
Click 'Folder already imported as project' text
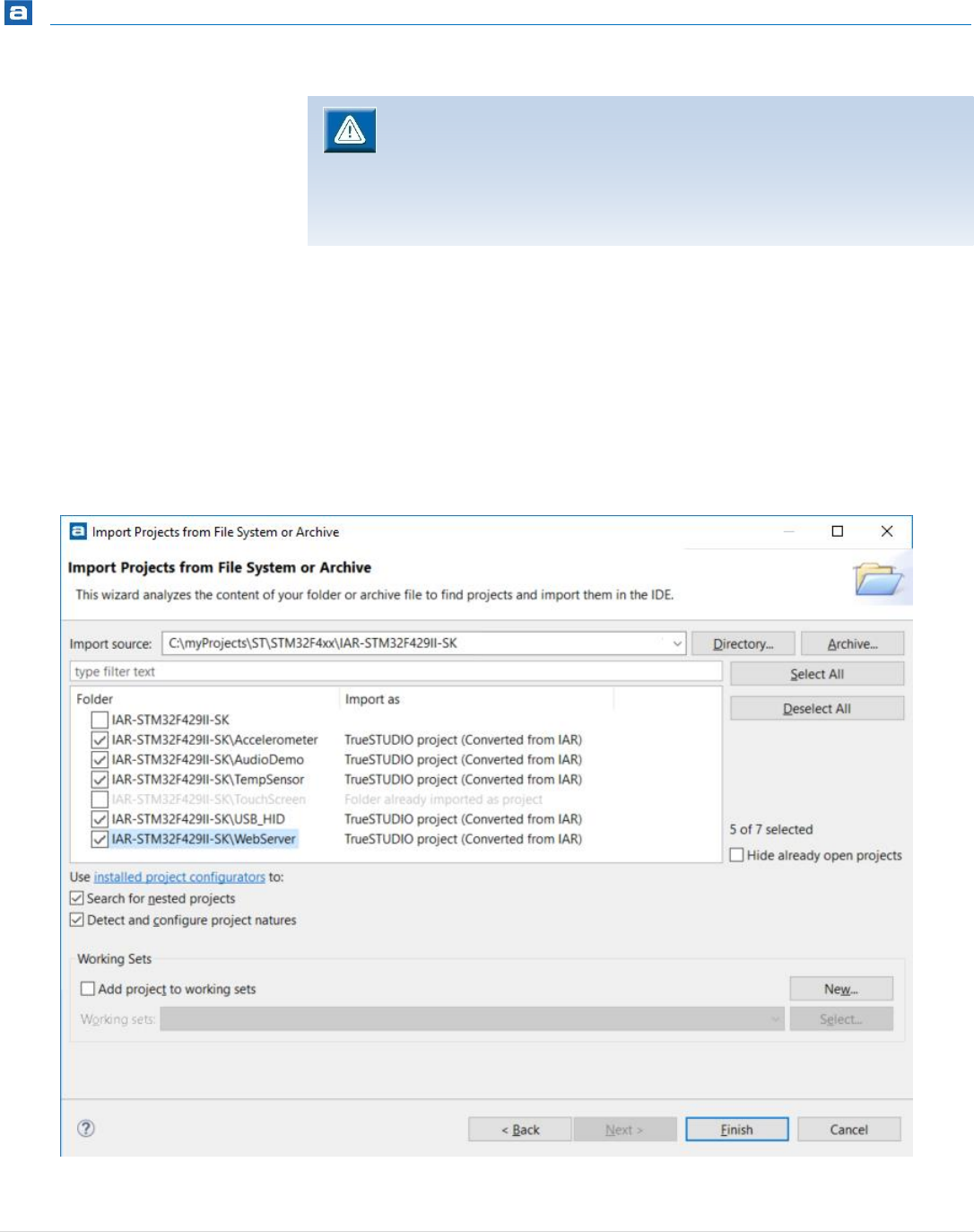(443, 799)
